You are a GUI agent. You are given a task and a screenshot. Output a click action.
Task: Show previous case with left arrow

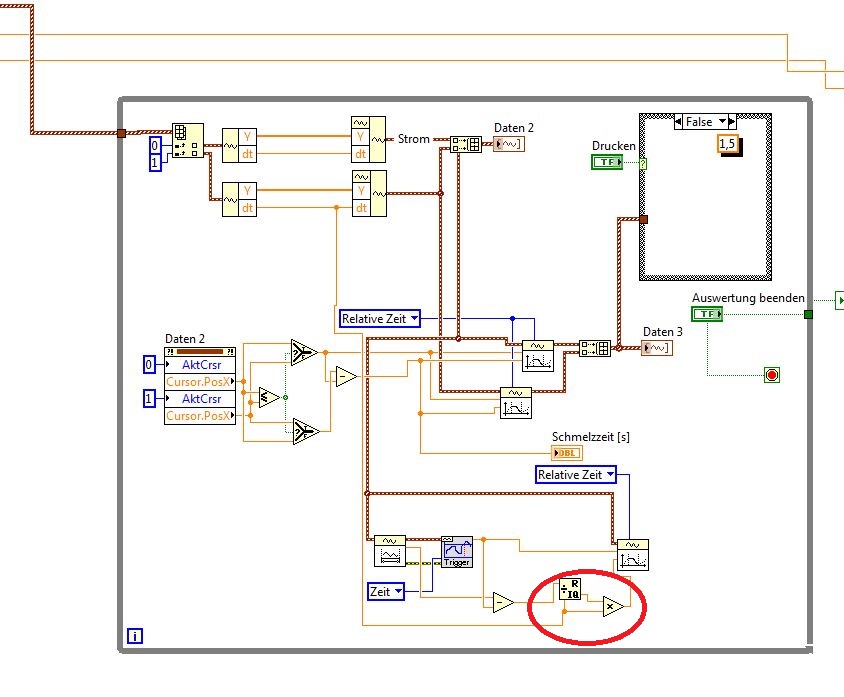678,122
